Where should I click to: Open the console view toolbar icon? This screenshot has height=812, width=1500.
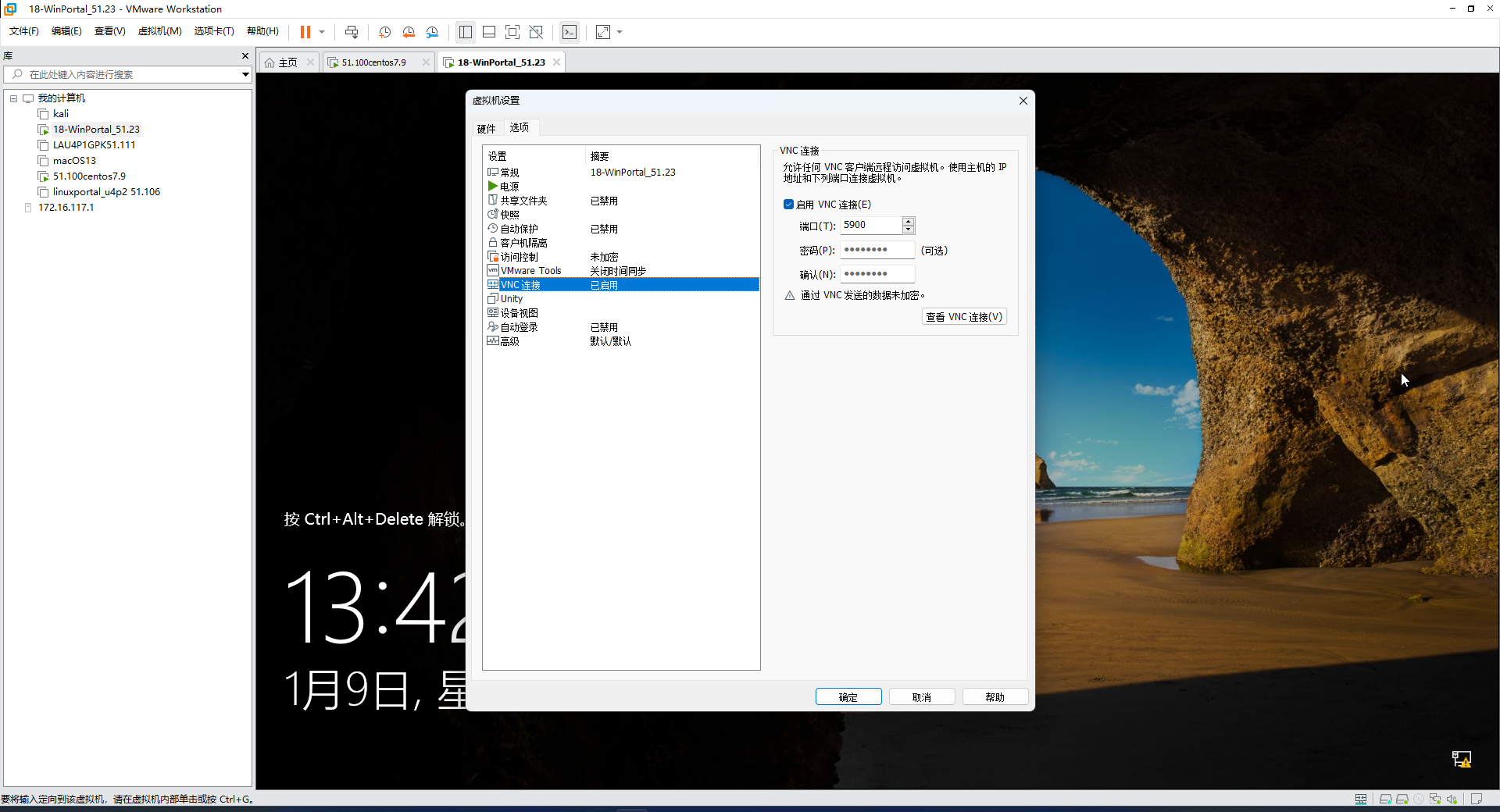pos(570,32)
